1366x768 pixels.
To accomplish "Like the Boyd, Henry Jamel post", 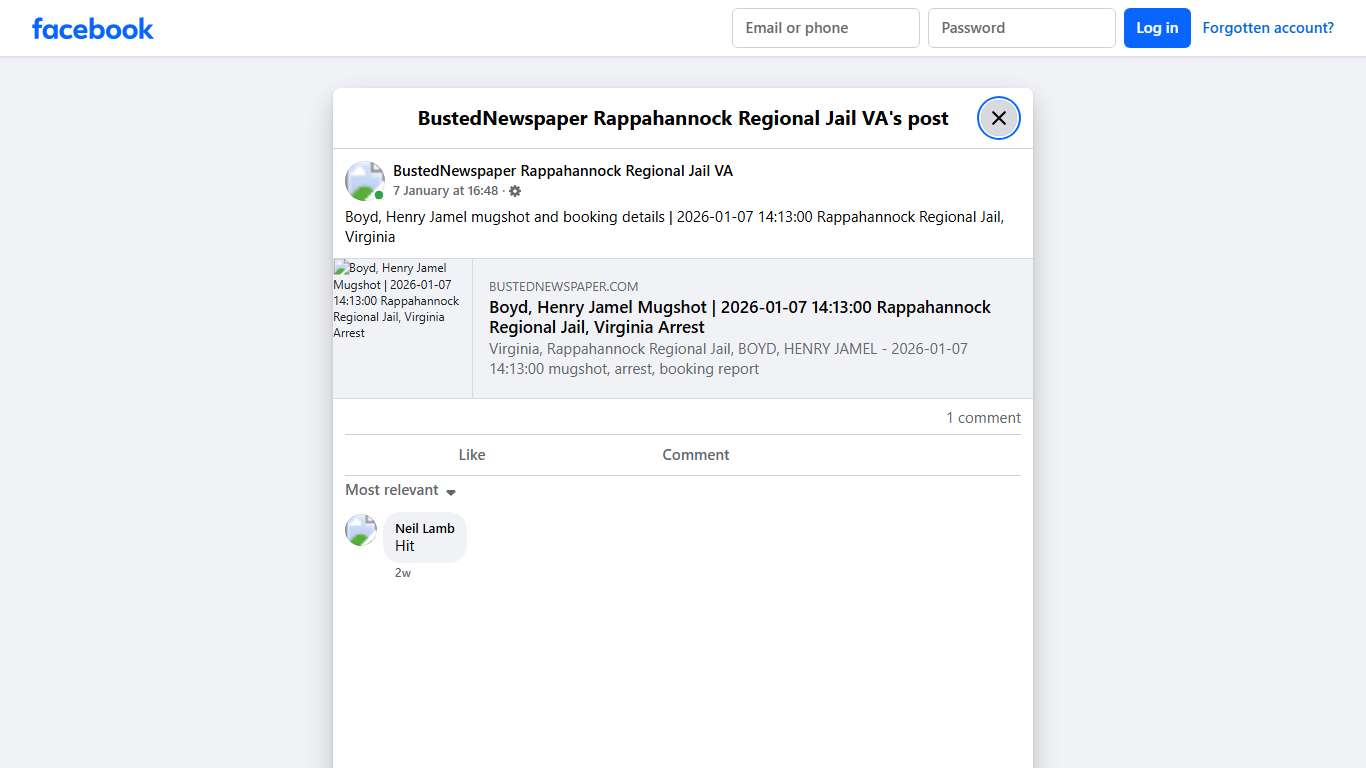I will click(x=471, y=455).
